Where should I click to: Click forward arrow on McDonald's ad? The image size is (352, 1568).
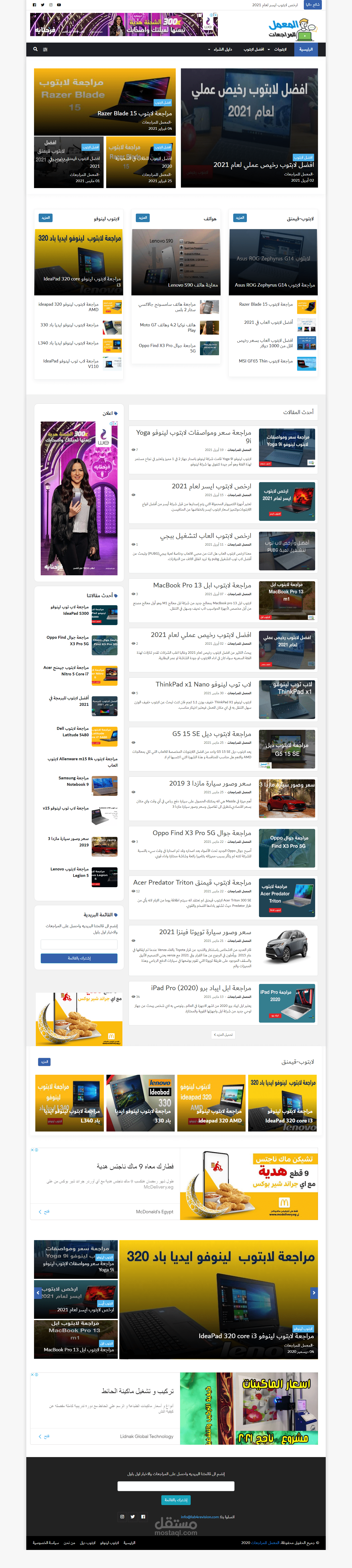(41, 1212)
